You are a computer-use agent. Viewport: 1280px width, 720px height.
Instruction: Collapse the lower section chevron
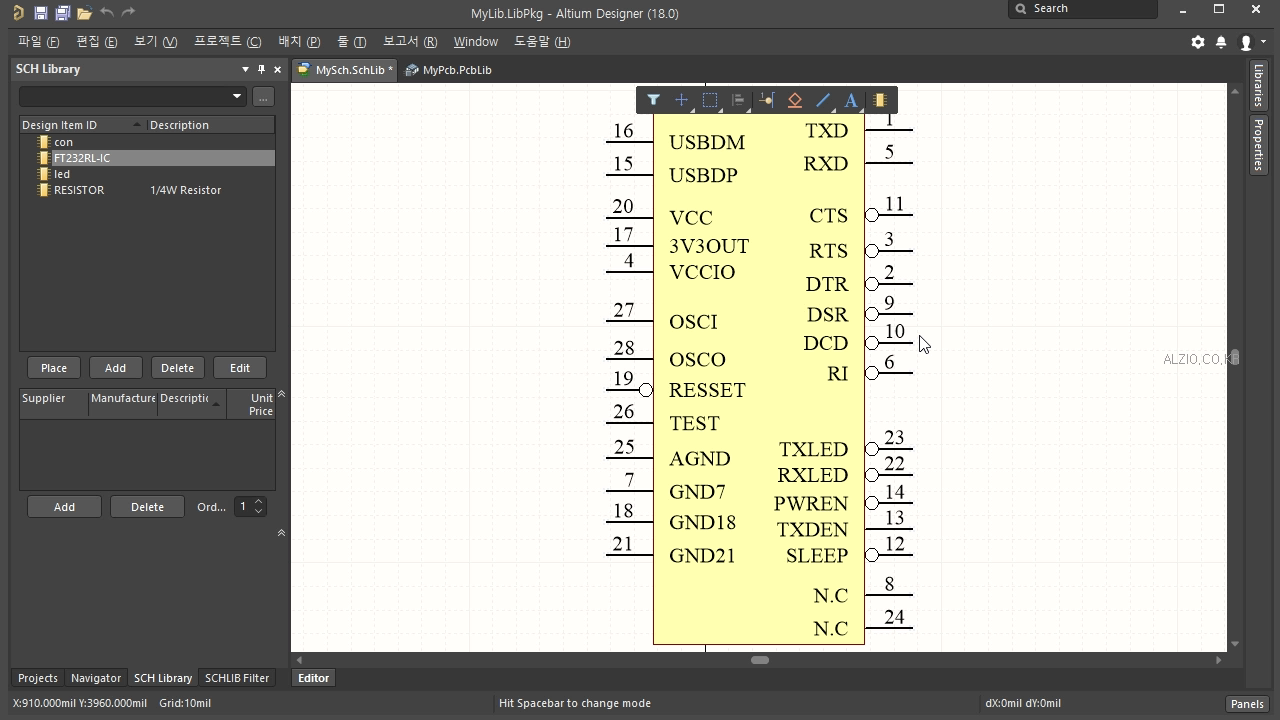pos(281,533)
